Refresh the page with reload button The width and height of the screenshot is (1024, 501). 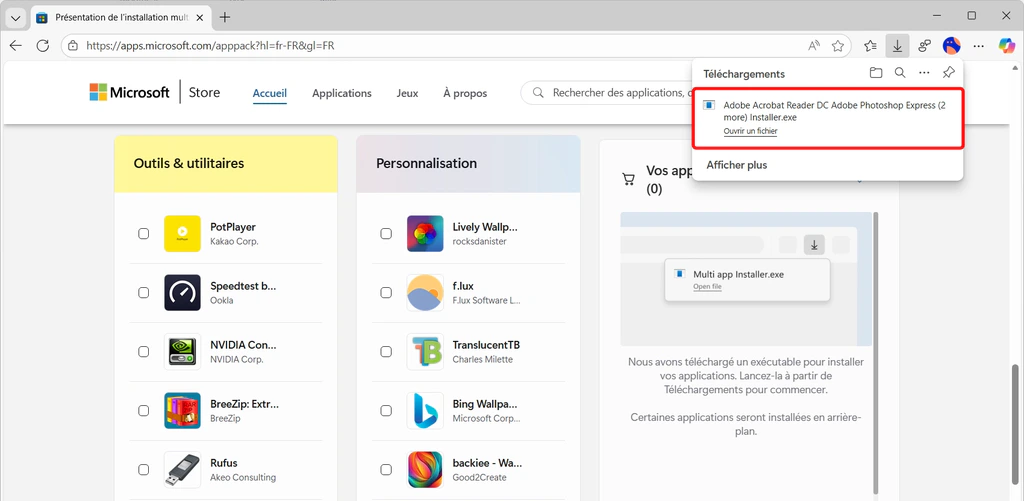tap(43, 46)
